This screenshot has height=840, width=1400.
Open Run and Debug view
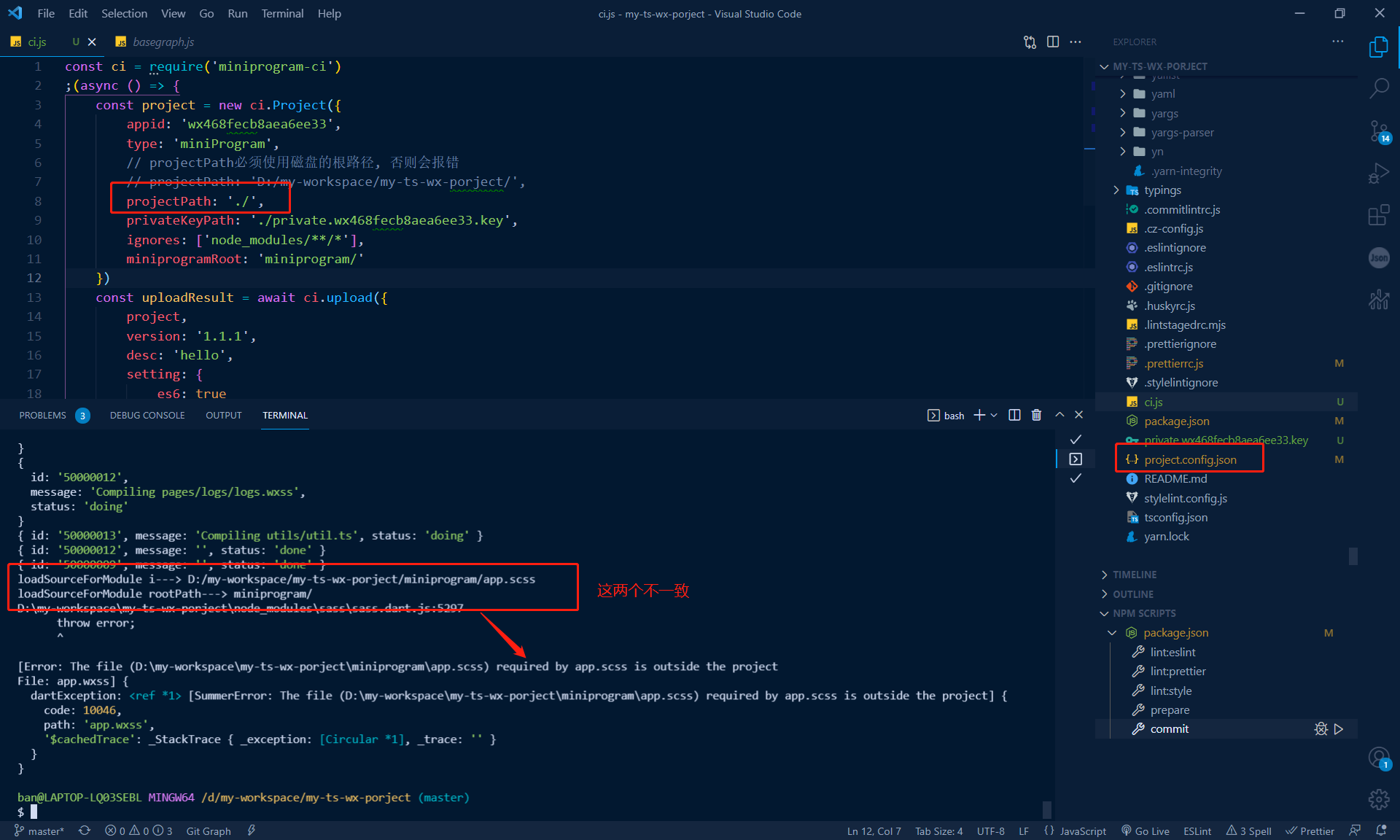coord(1378,174)
